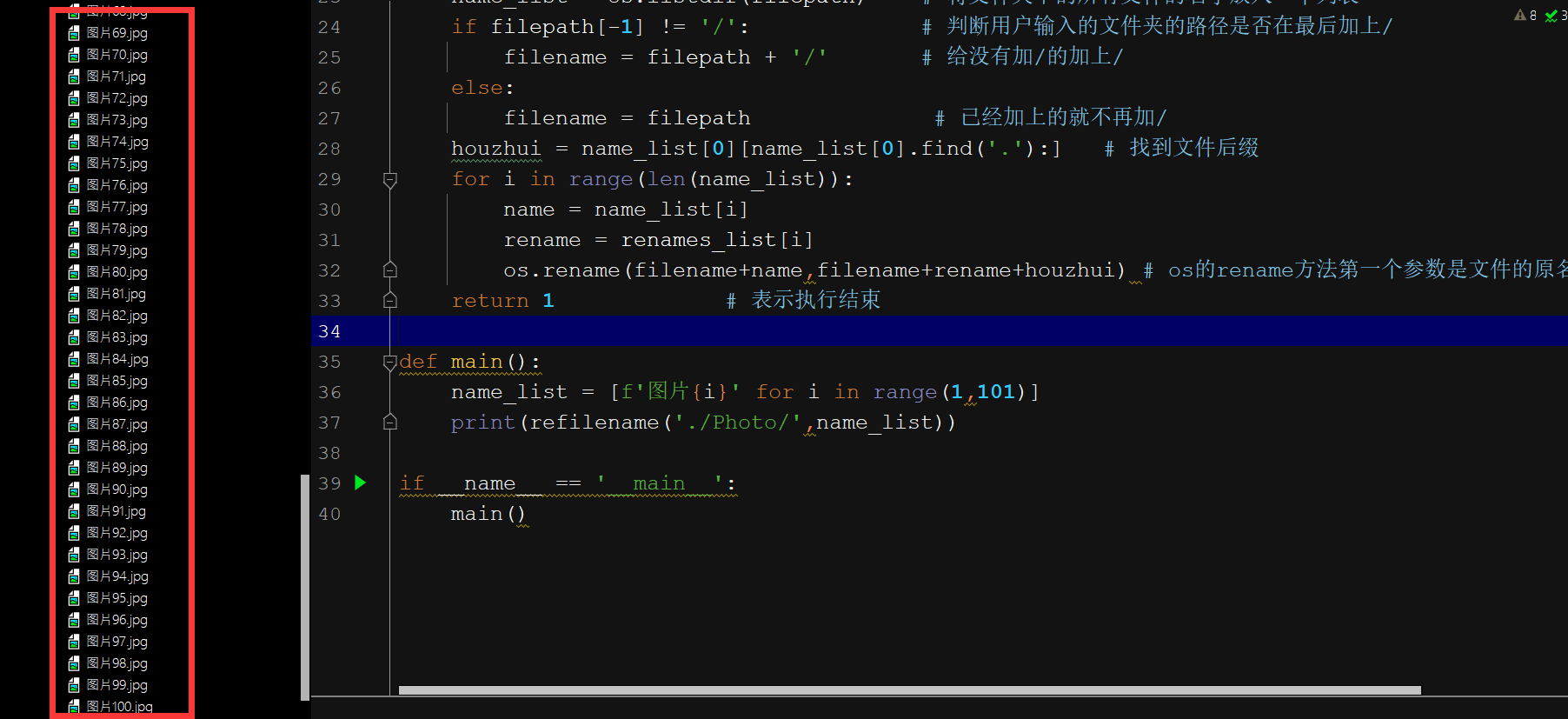Click line number 39 in the gutter
The height and width of the screenshot is (719, 1568).
[x=329, y=483]
